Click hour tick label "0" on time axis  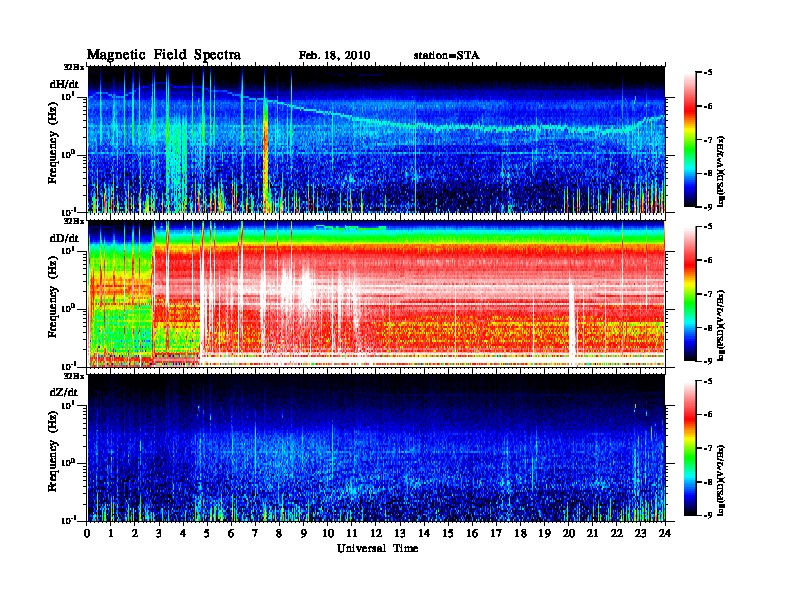(x=87, y=533)
